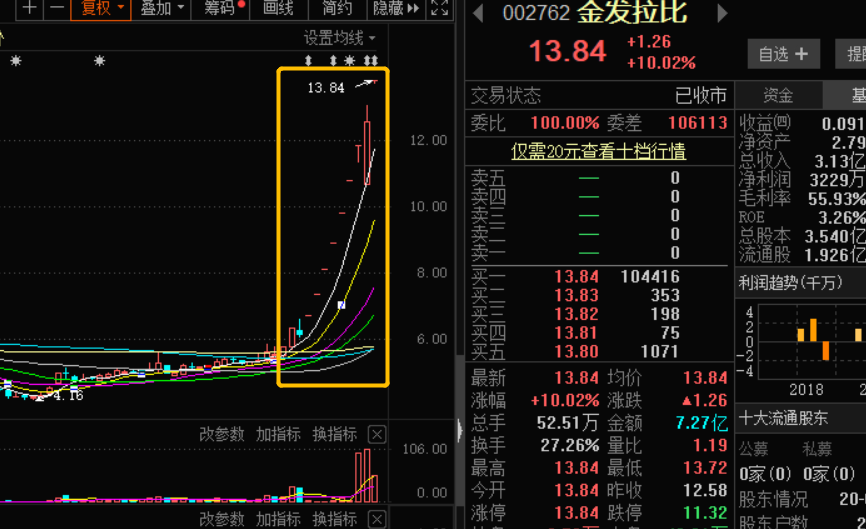Click 买四 price 13.81
Screen dimensions: 866x529
click(577, 332)
